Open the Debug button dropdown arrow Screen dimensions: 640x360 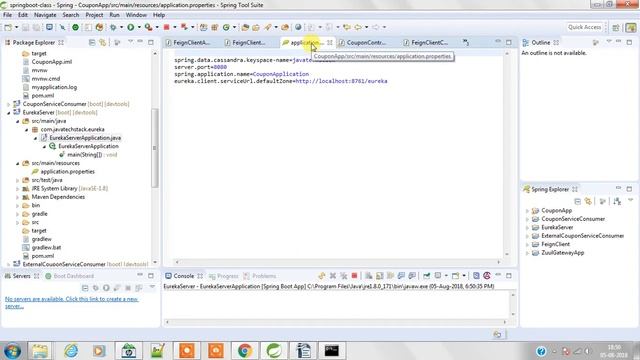click(x=121, y=27)
